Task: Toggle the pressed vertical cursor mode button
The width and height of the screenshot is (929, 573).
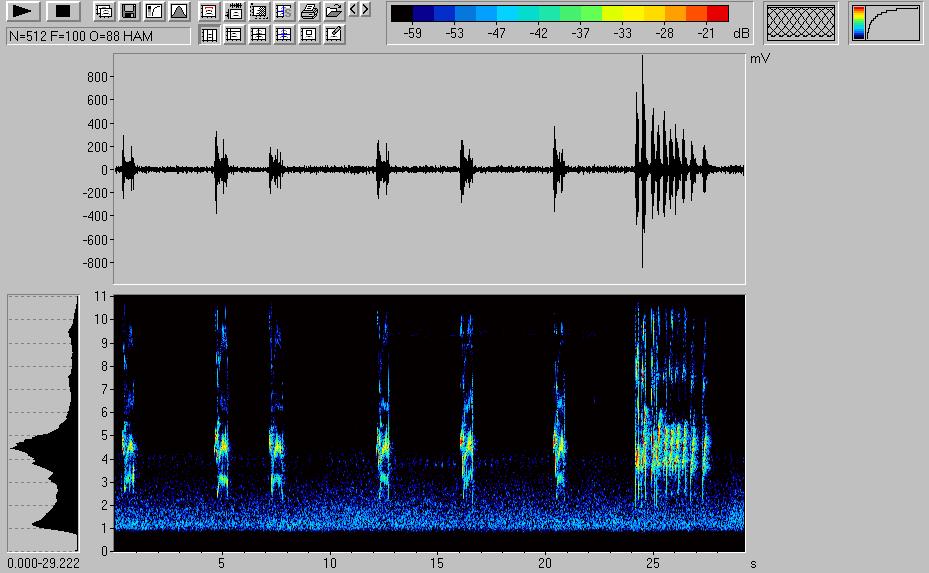Action: click(x=209, y=35)
